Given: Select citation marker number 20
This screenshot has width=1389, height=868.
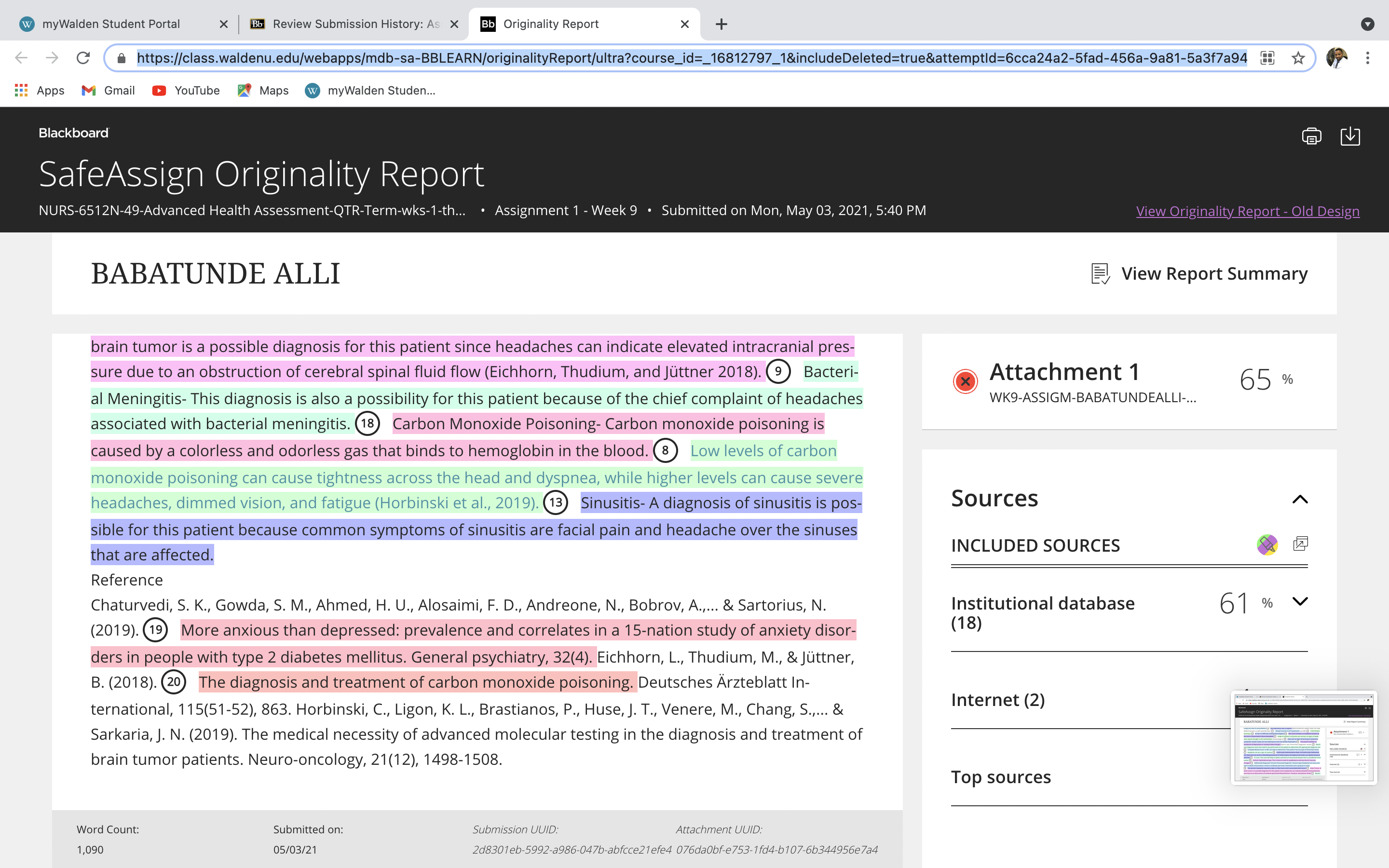Looking at the screenshot, I should click(x=174, y=682).
